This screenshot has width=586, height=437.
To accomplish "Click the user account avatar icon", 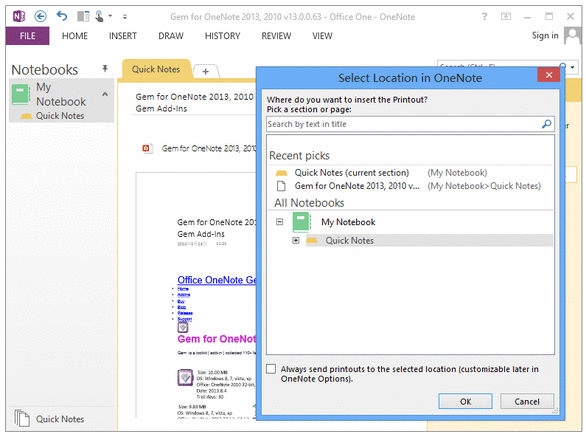I will tap(573, 36).
